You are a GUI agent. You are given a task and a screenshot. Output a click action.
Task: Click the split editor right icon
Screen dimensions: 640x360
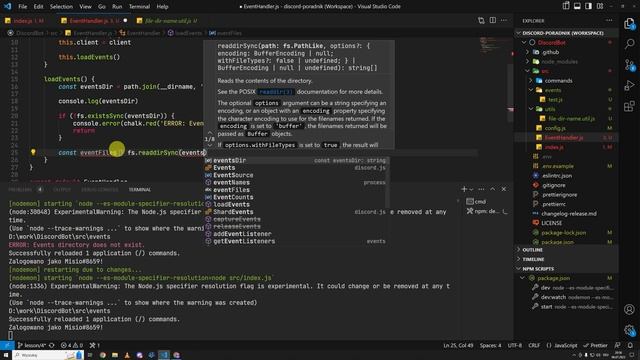pos(493,20)
